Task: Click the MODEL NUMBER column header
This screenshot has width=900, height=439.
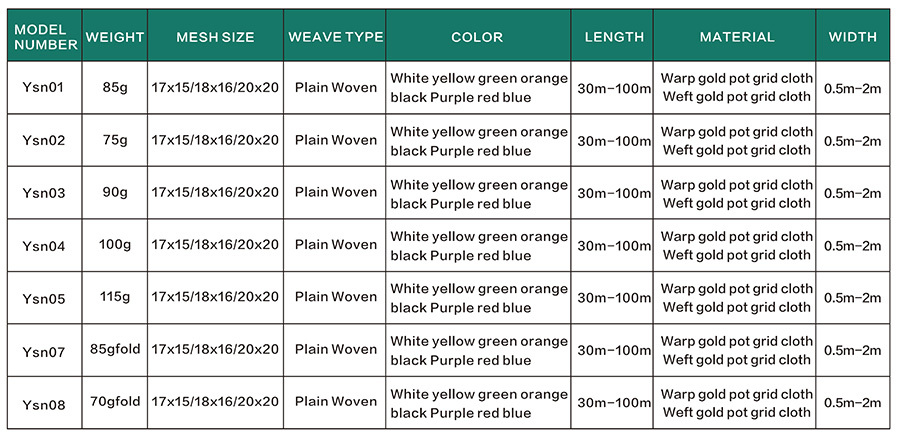Action: pos(45,36)
